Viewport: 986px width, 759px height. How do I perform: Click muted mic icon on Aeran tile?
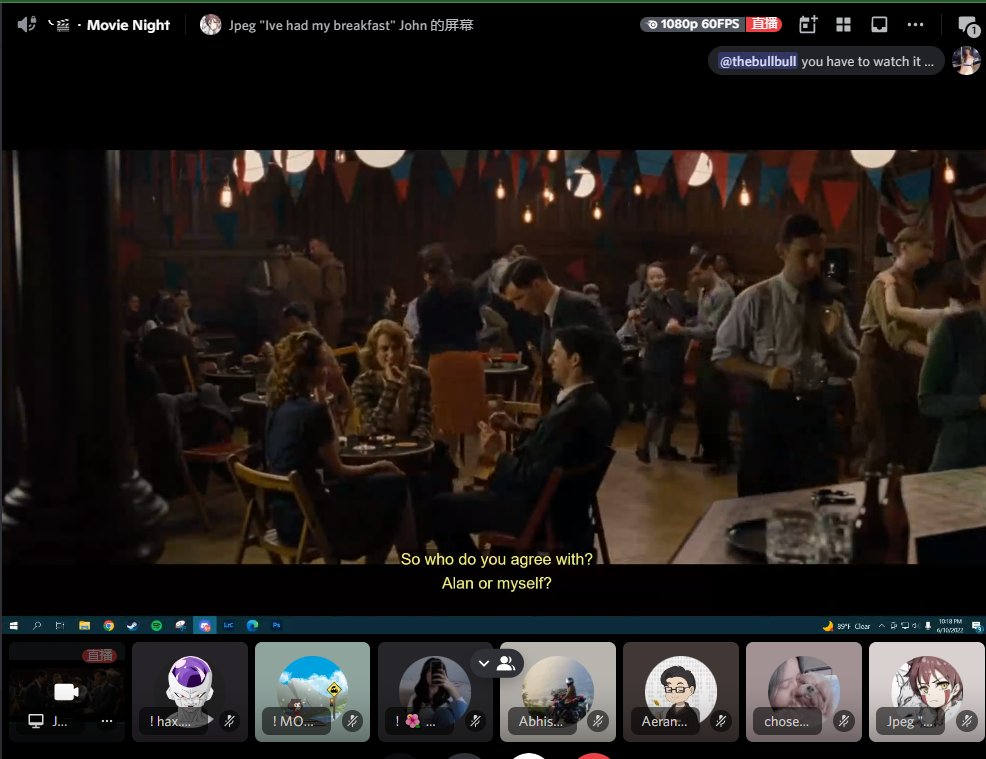click(721, 721)
